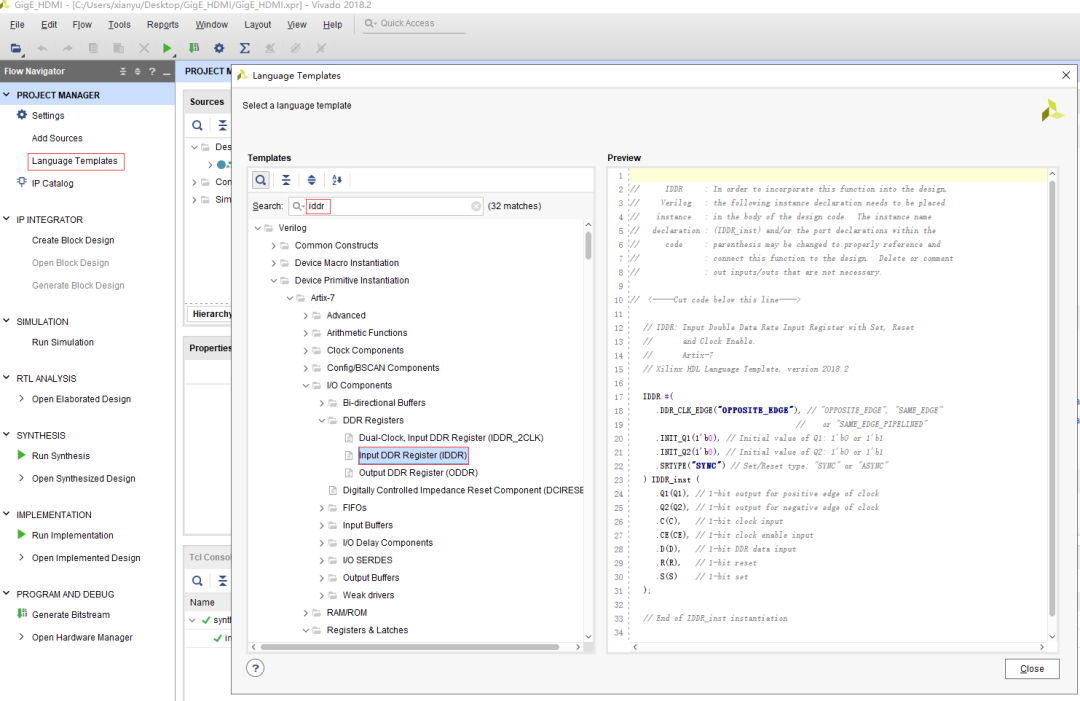
Task: Click Generate Bitstream in Flow Navigator
Action: pos(70,615)
